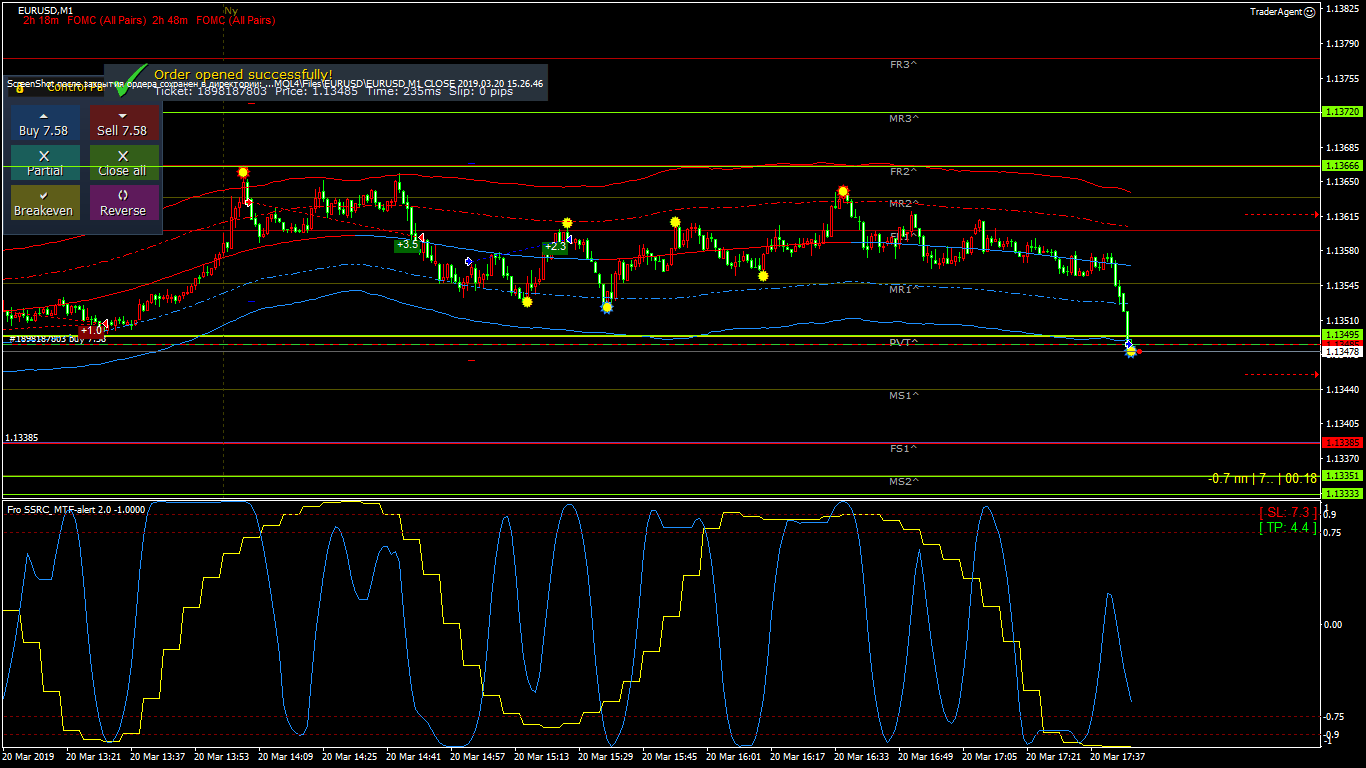Click the Ny session label
The width and height of the screenshot is (1366, 768).
[231, 10]
